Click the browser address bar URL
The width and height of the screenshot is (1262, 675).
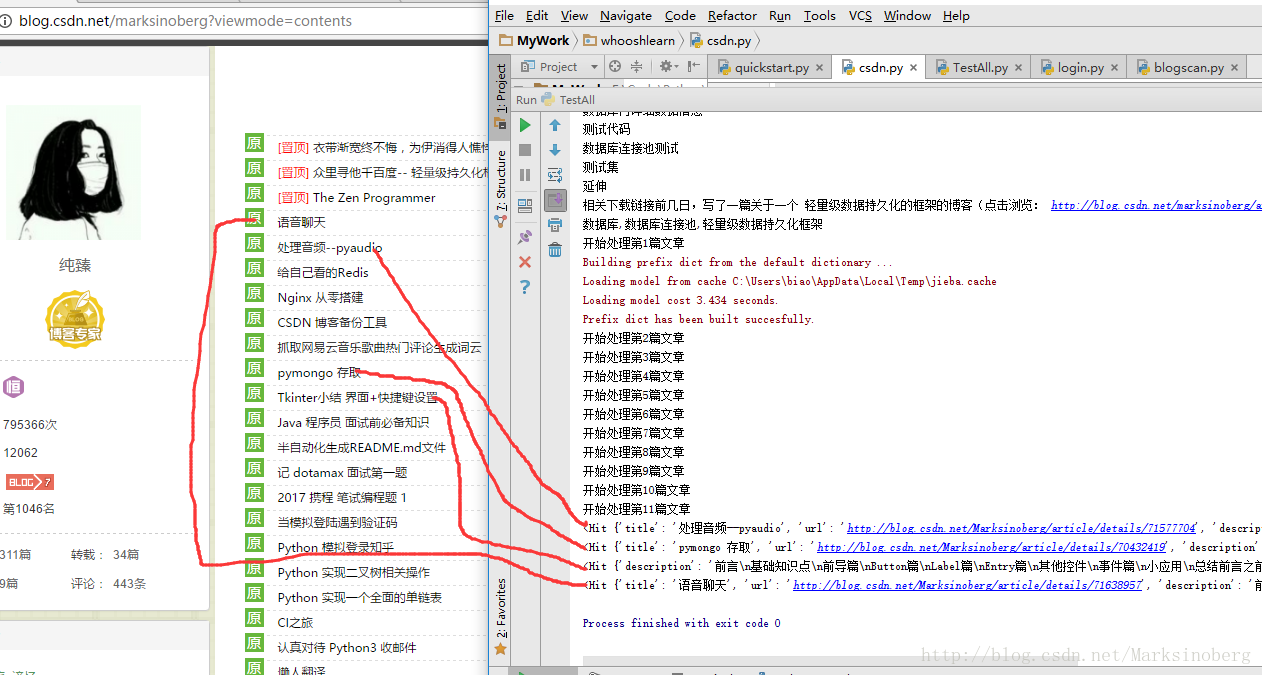(185, 20)
